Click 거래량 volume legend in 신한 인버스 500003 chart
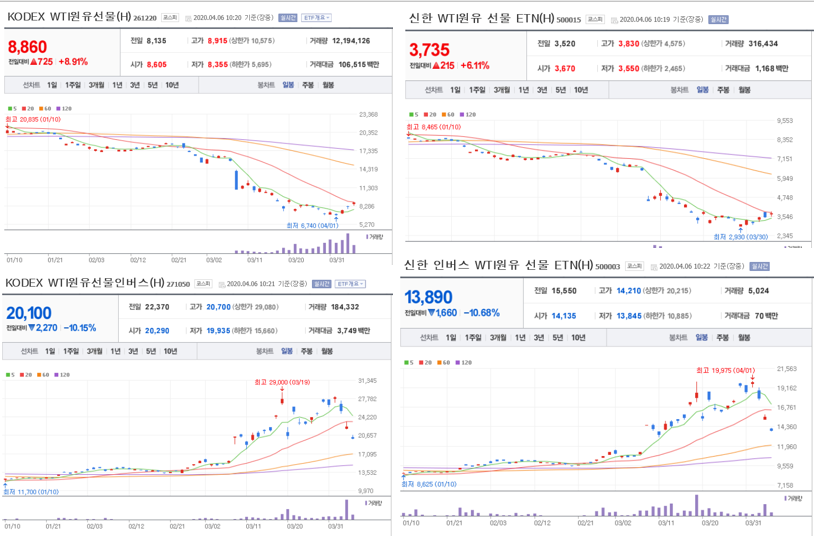This screenshot has width=814, height=536. [x=793, y=499]
